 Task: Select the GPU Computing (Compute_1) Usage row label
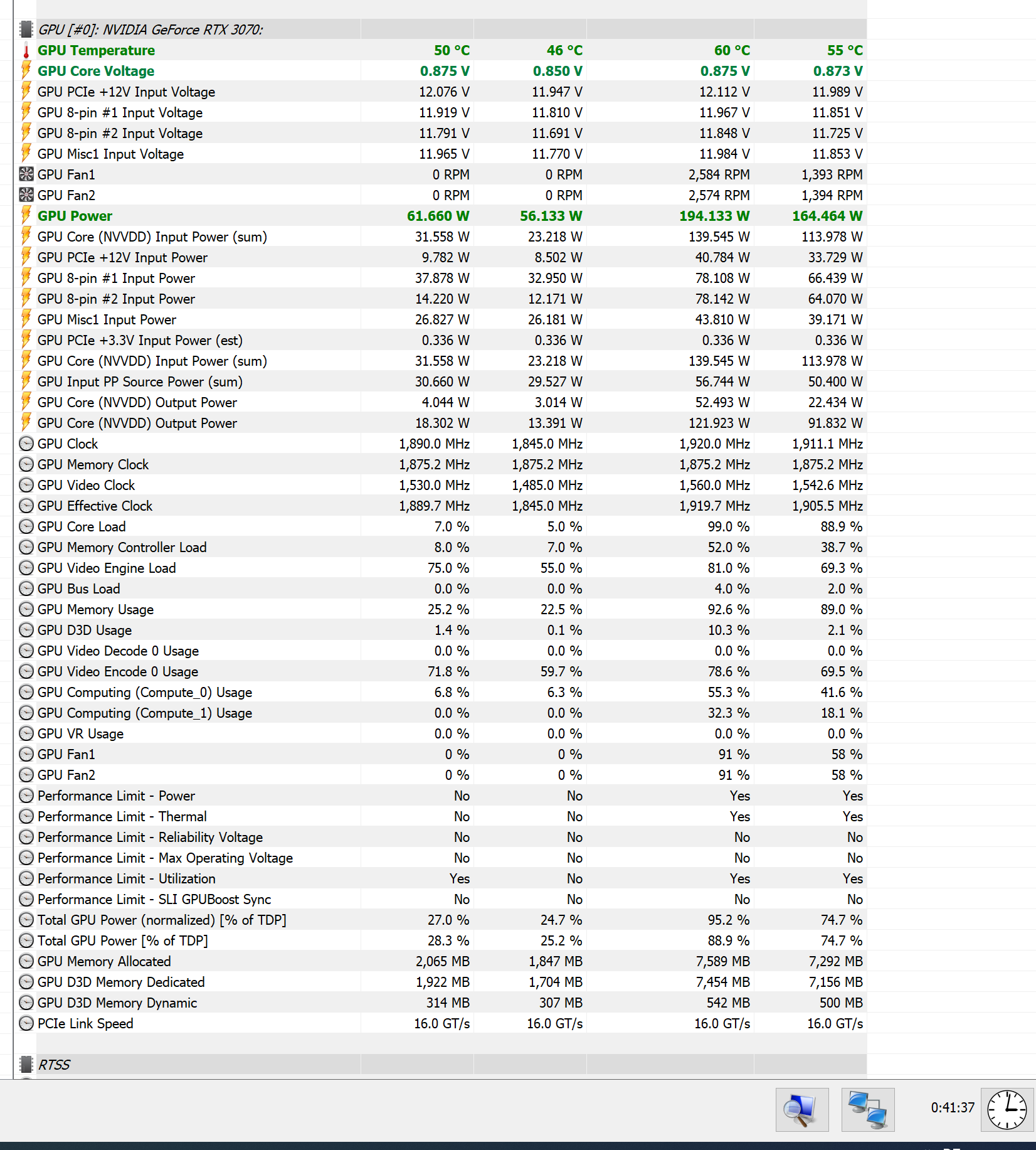(145, 713)
